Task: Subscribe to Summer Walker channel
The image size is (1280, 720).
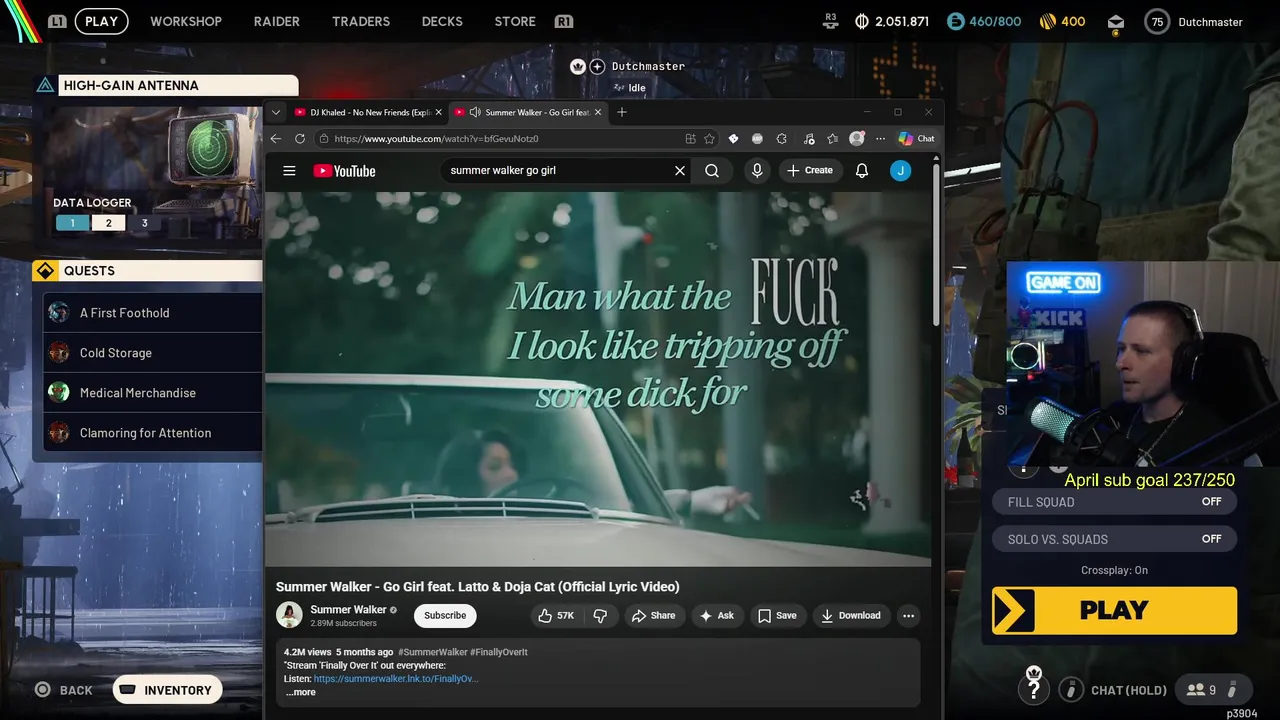Action: point(445,616)
